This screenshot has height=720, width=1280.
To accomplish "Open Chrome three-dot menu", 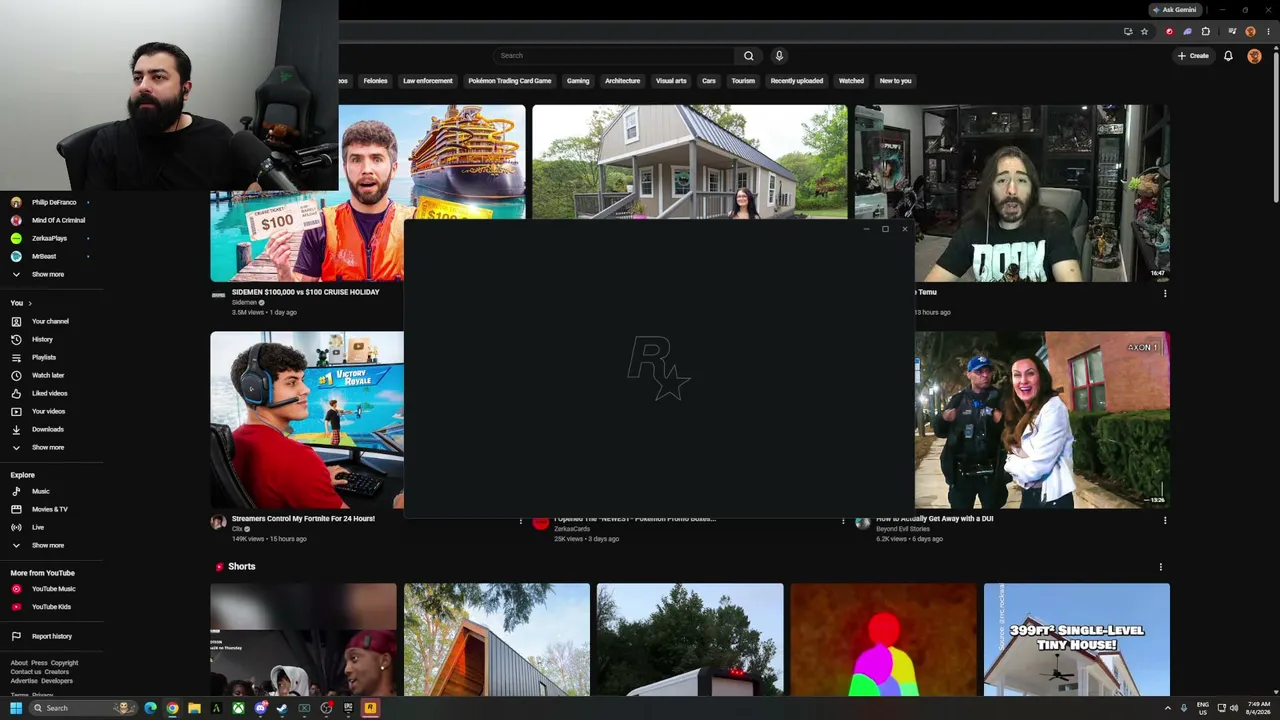I will click(x=1266, y=31).
